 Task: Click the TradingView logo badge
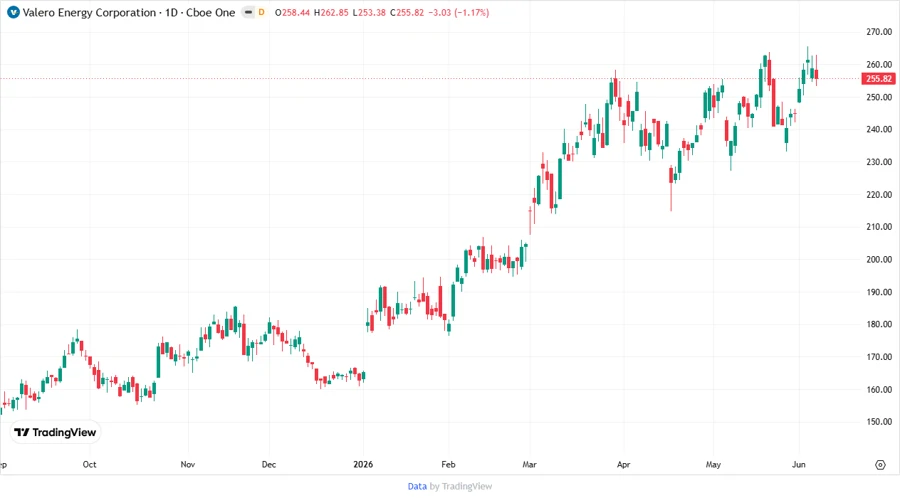(55, 432)
